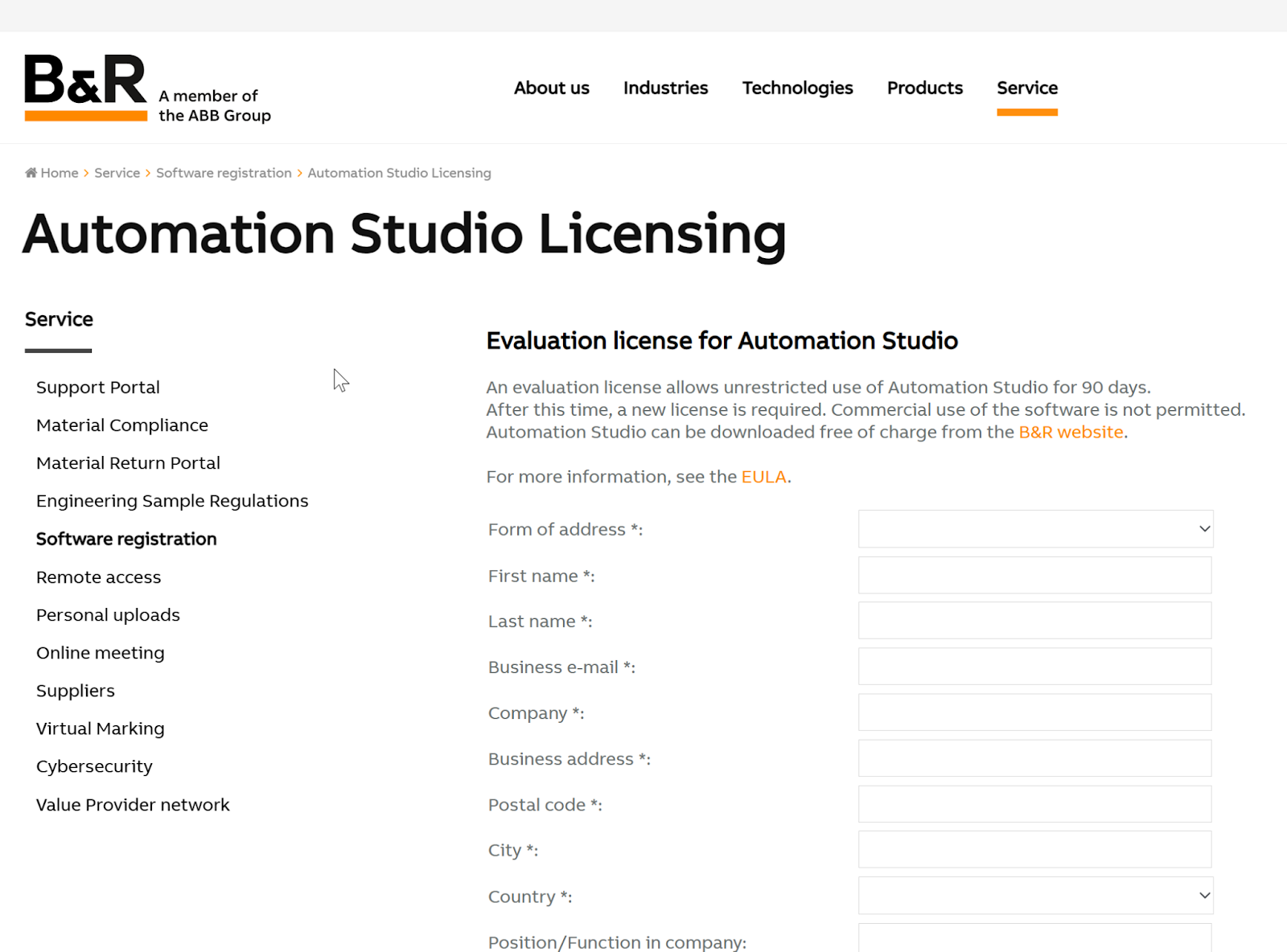Open Engineering Sample Regulations link
This screenshot has width=1287, height=952.
pyautogui.click(x=172, y=501)
